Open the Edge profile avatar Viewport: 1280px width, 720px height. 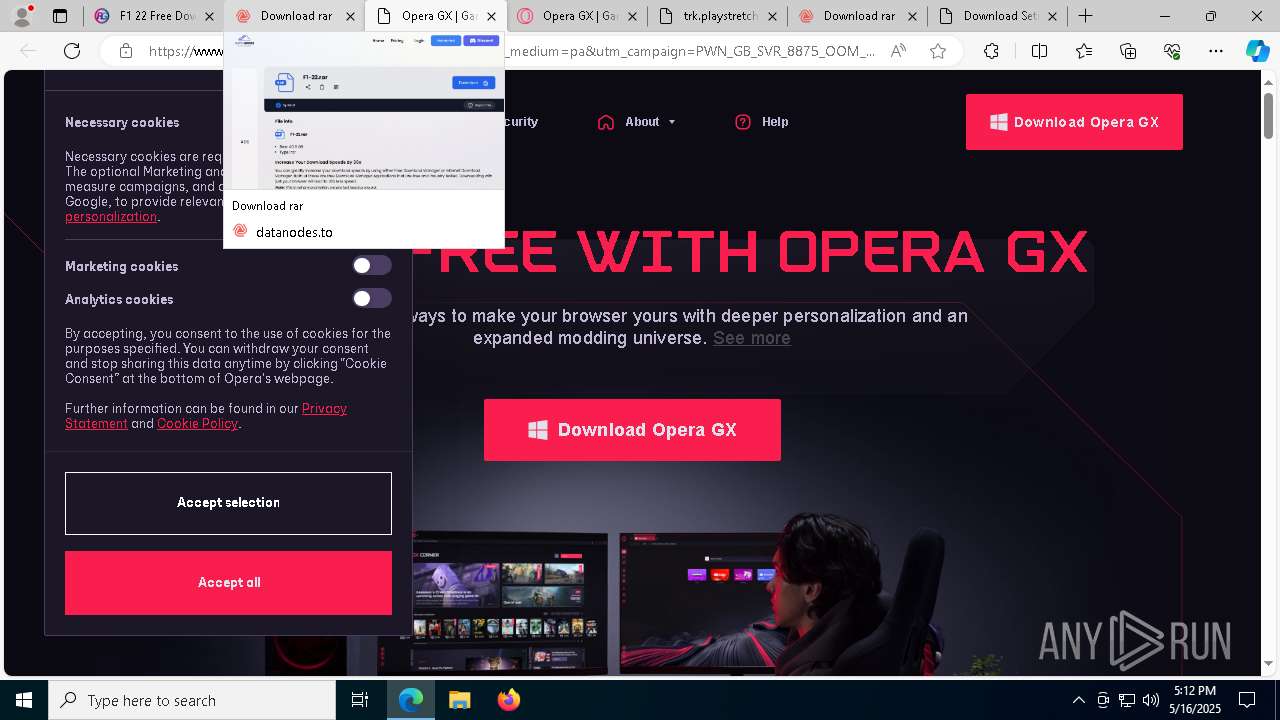point(21,16)
